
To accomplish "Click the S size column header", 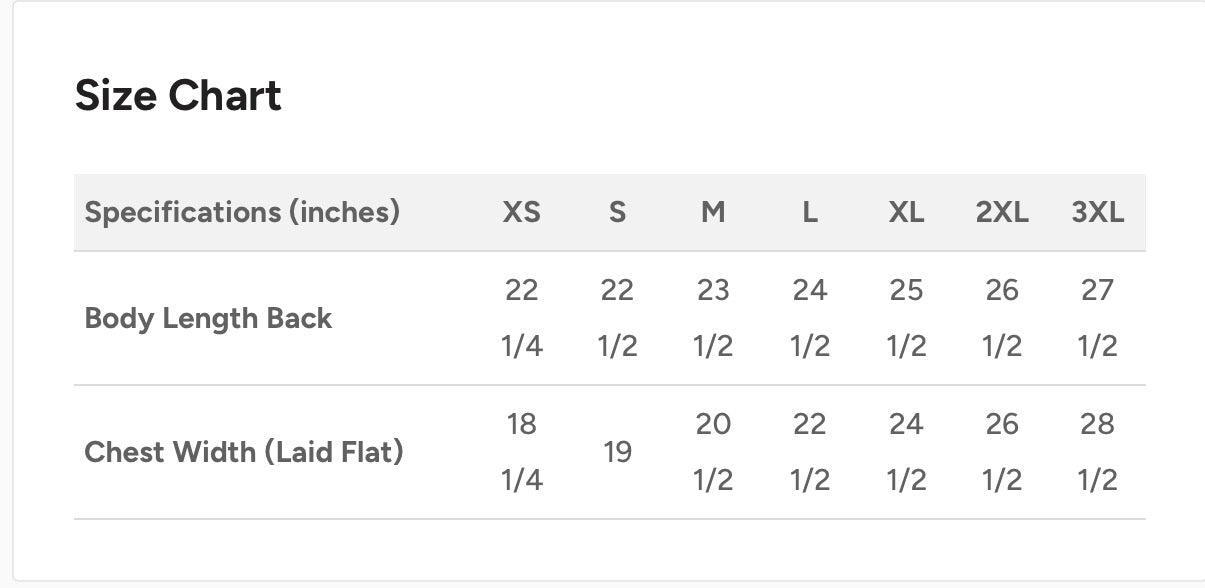I will [617, 212].
